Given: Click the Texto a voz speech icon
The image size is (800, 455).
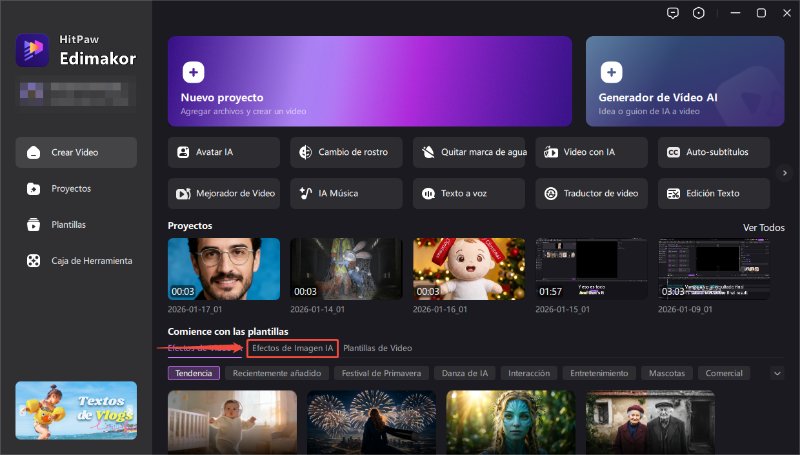Looking at the screenshot, I should [428, 193].
